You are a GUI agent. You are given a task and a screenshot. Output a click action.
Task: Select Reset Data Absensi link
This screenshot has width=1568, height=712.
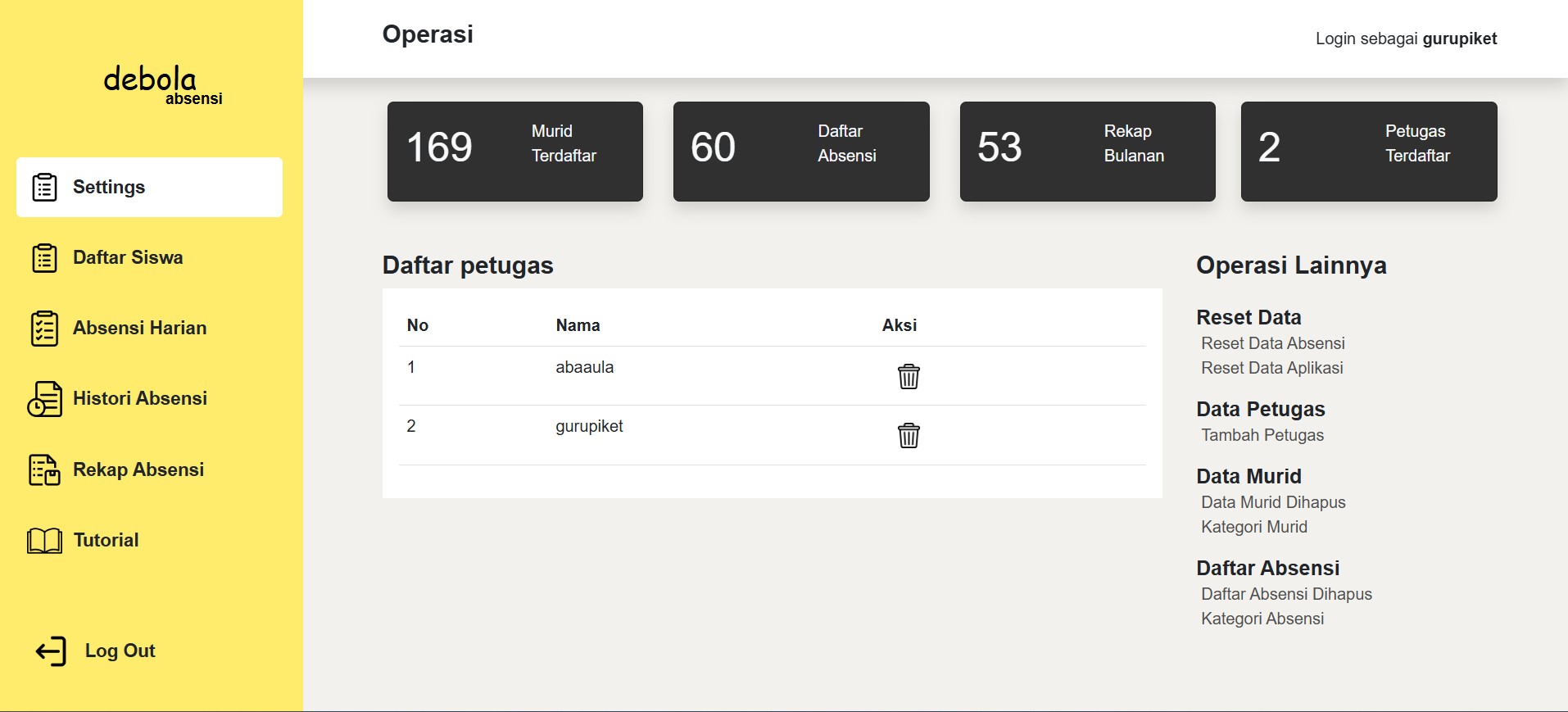pyautogui.click(x=1272, y=343)
